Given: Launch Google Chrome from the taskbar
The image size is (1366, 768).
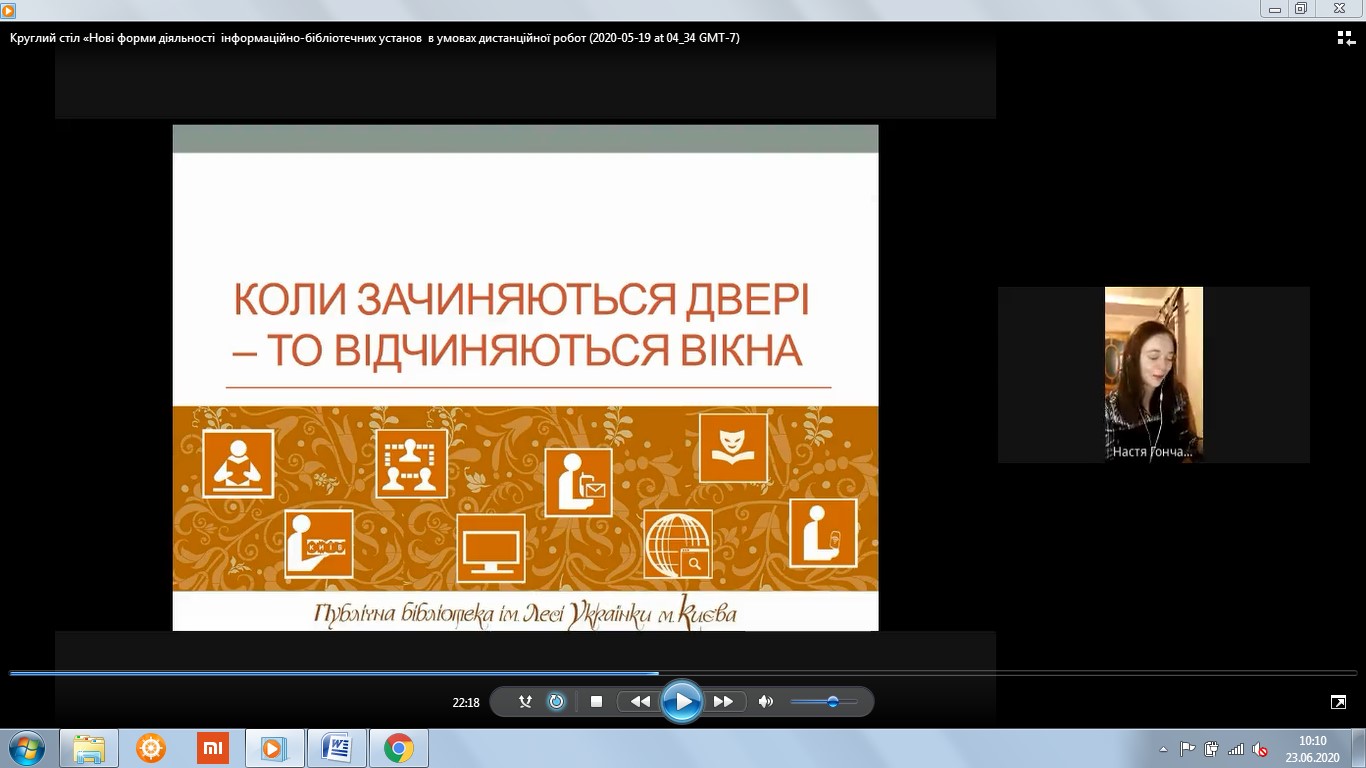Looking at the screenshot, I should point(399,748).
